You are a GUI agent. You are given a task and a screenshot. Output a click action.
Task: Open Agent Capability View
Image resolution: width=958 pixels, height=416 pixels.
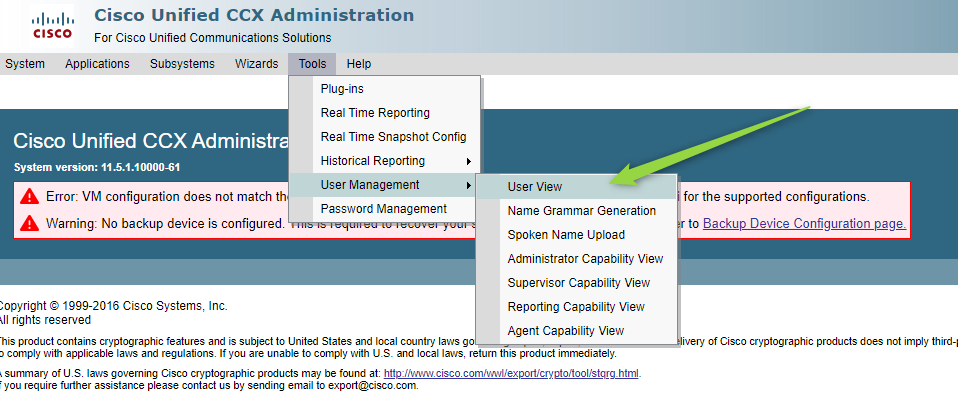click(x=576, y=330)
